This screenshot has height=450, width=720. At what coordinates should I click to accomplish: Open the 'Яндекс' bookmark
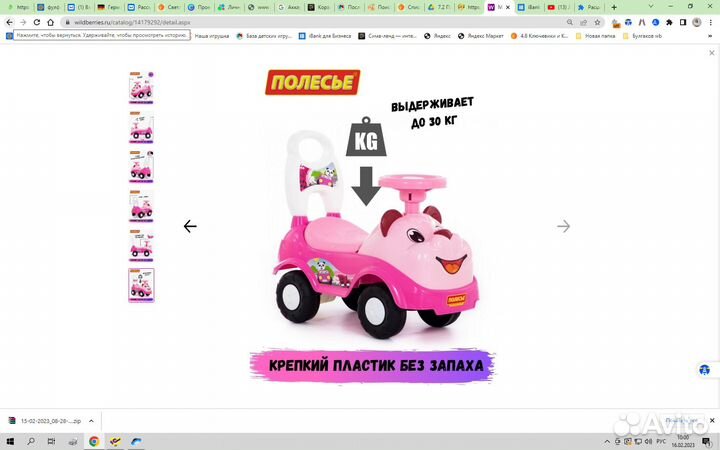(x=437, y=36)
